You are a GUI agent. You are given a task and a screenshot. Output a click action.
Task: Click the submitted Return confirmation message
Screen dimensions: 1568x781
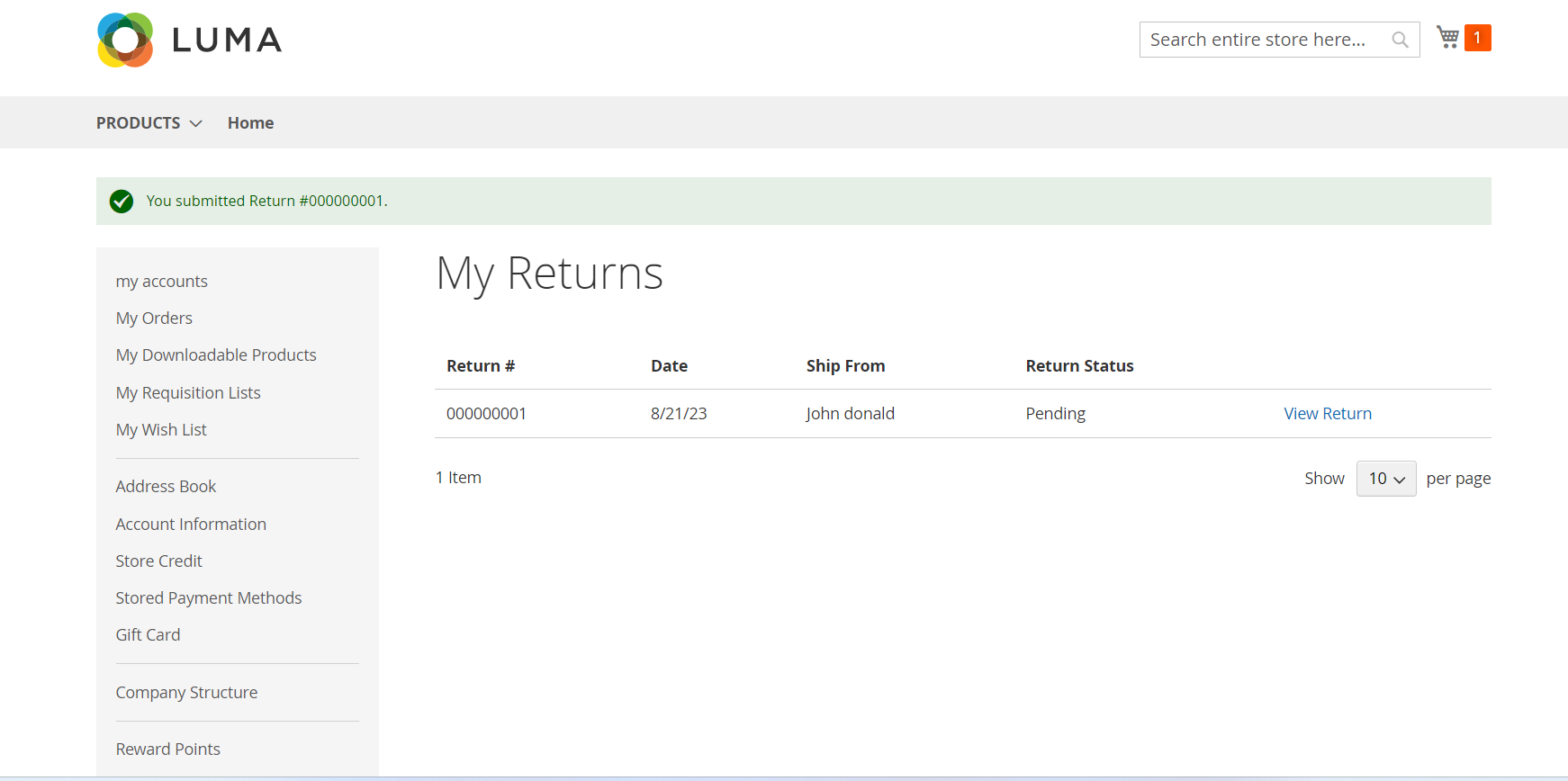[266, 201]
